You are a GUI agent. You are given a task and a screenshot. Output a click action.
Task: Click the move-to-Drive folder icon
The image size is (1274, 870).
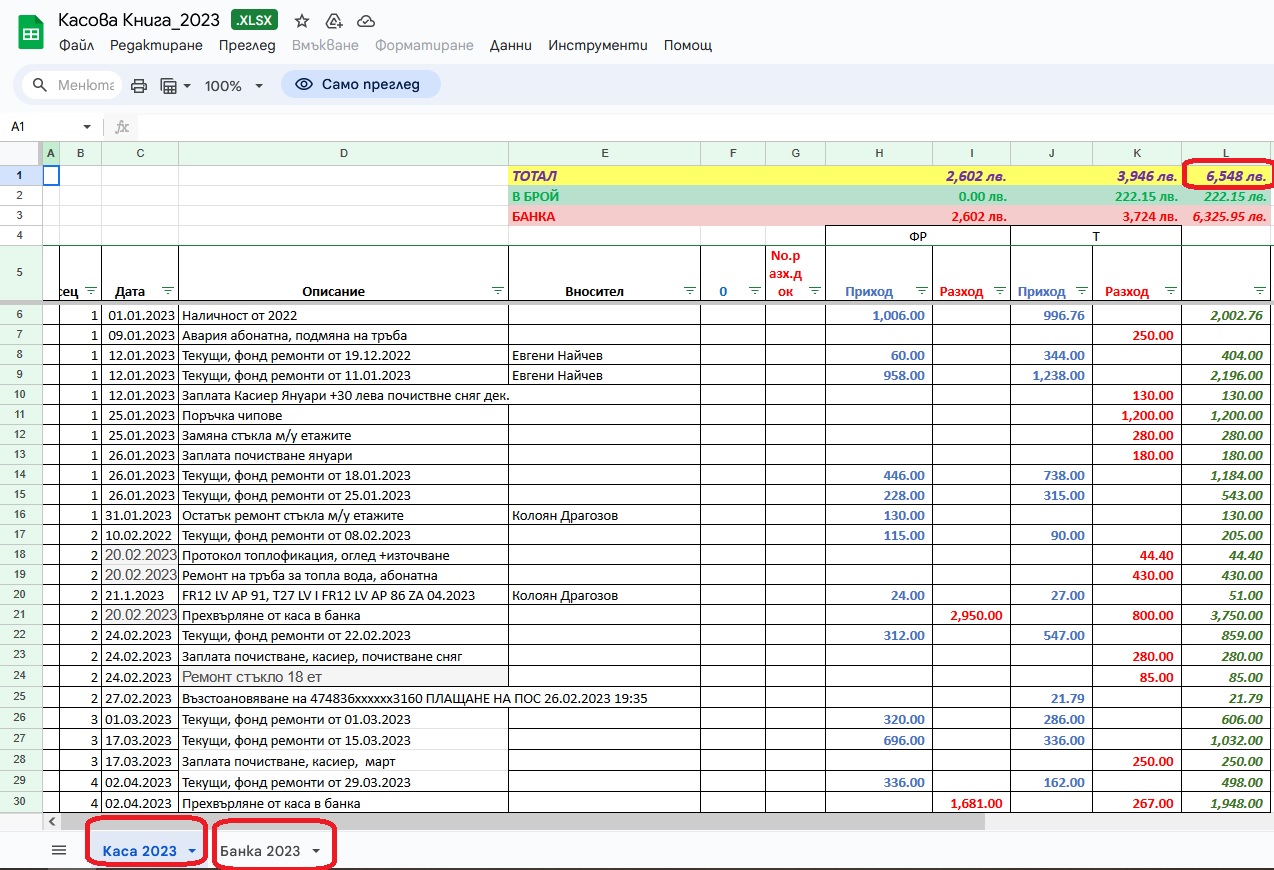[334, 20]
